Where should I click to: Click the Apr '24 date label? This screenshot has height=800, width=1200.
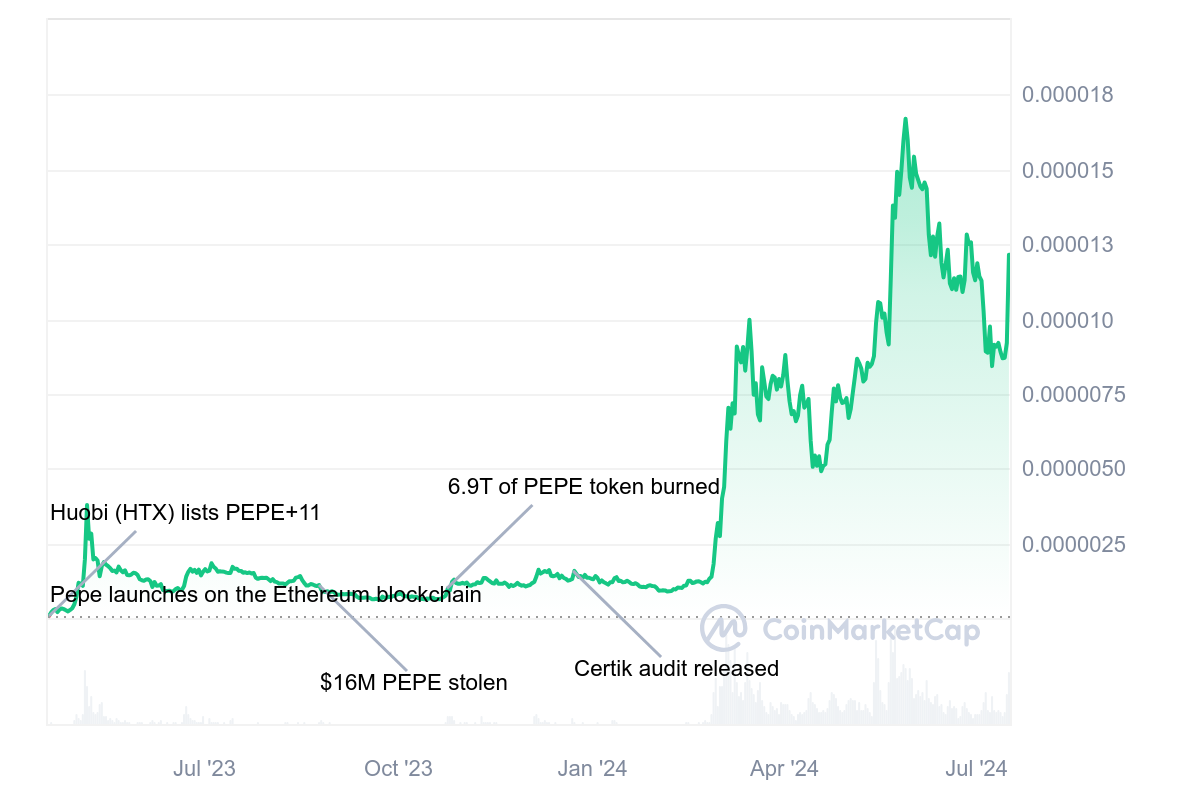coord(784,768)
